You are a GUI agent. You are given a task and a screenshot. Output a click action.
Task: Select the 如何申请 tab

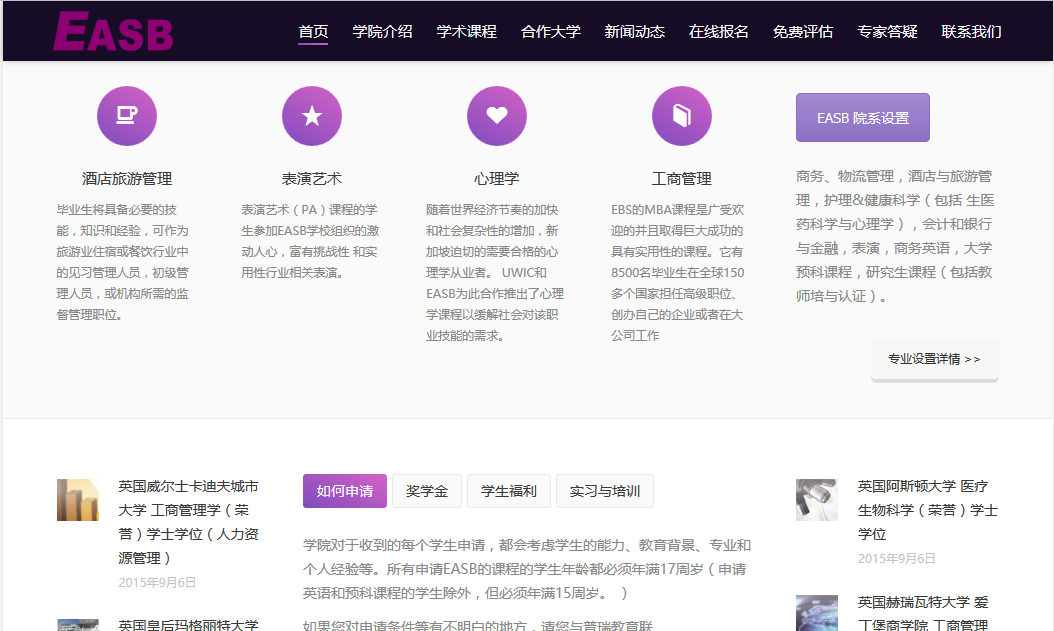click(344, 491)
